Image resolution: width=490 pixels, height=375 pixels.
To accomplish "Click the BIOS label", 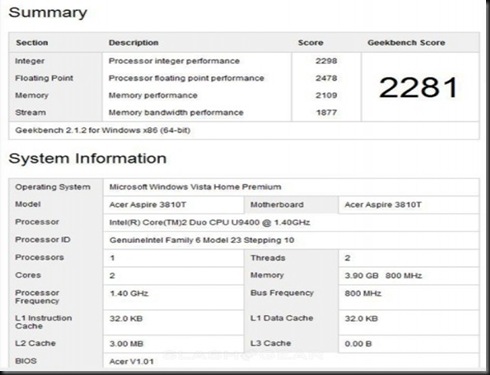I will [26, 361].
